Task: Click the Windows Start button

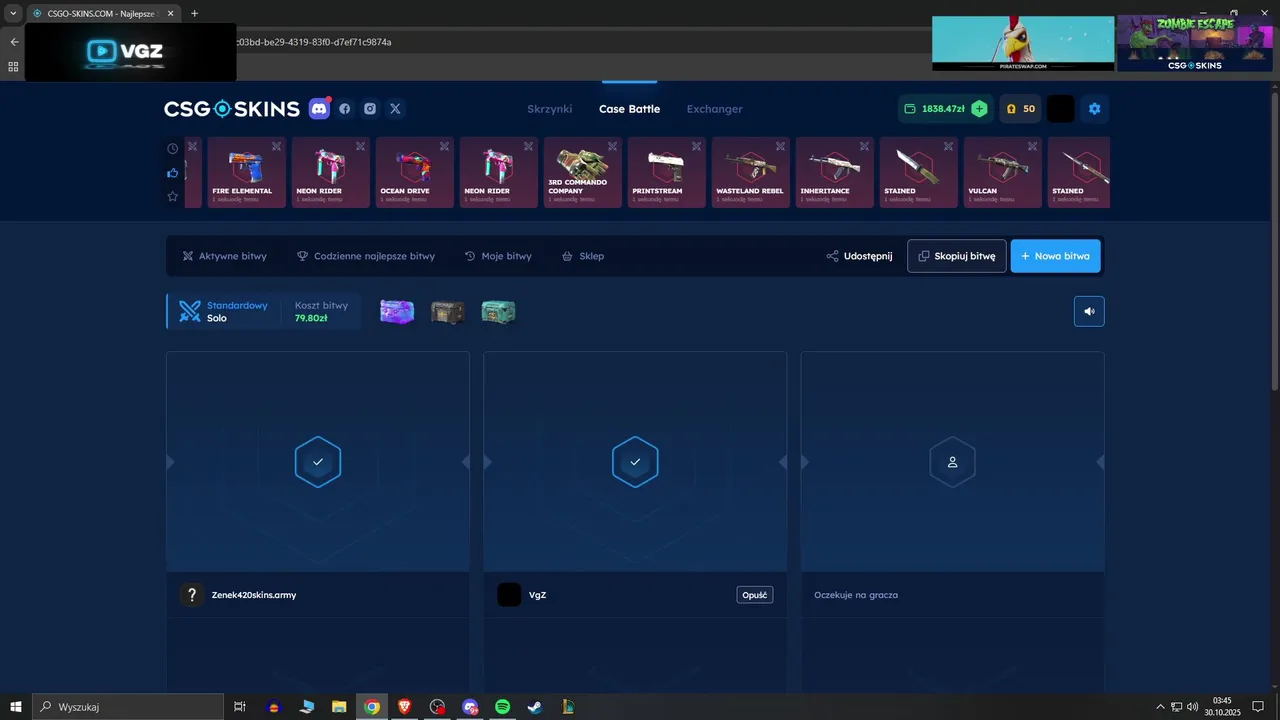Action: tap(16, 707)
